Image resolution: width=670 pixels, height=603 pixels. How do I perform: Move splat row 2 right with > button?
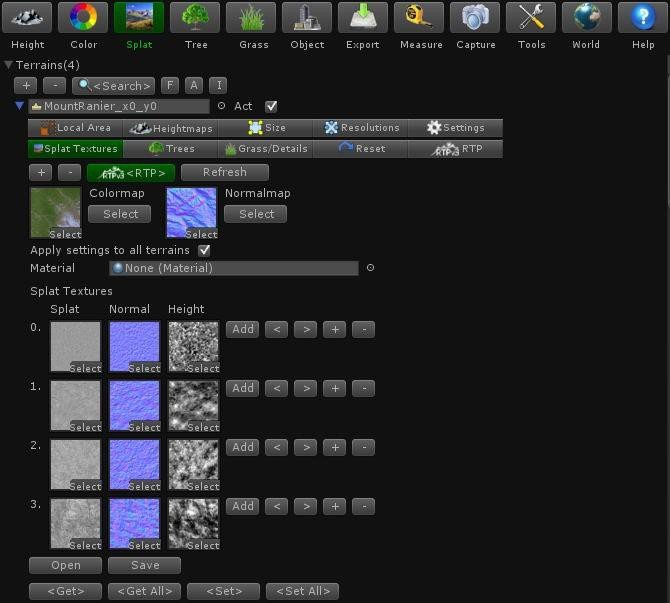point(306,447)
